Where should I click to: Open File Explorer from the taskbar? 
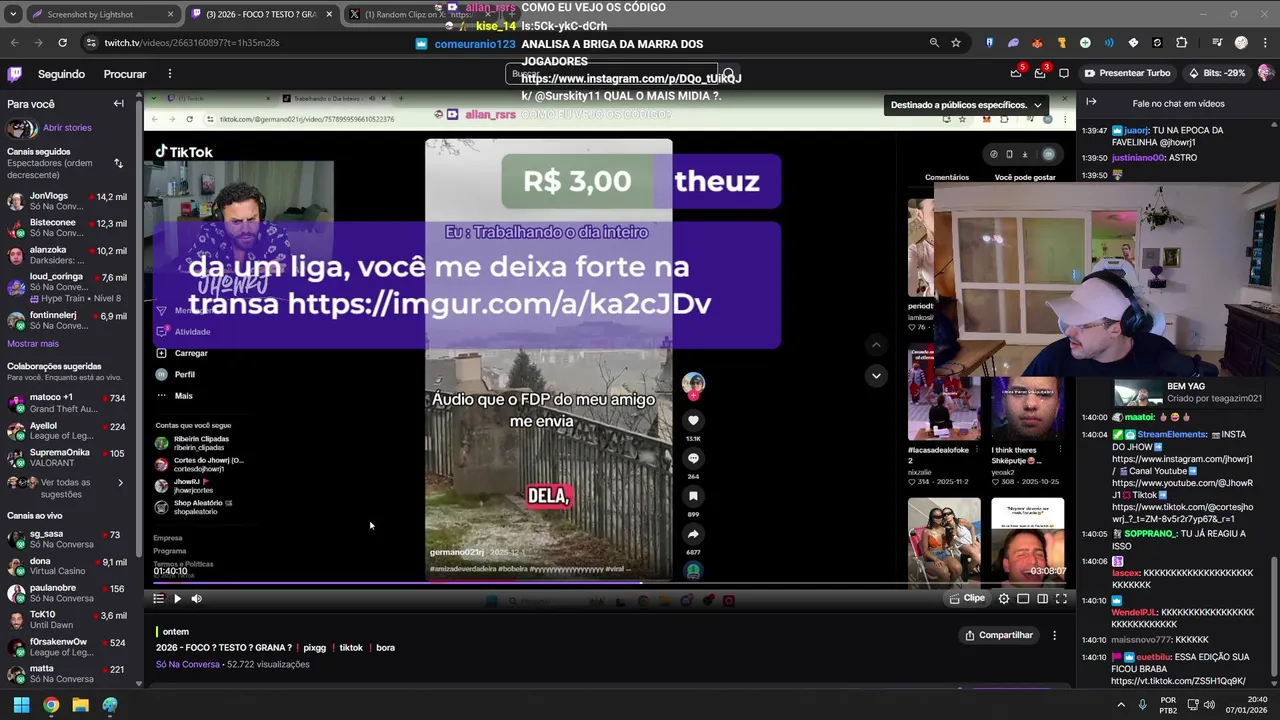point(80,705)
